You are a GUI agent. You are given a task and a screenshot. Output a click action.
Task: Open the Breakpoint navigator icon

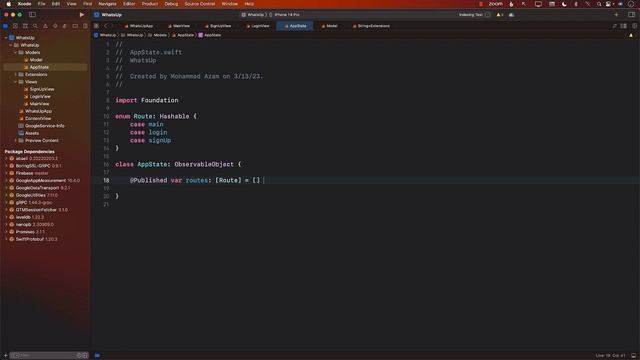pyautogui.click(x=75, y=26)
